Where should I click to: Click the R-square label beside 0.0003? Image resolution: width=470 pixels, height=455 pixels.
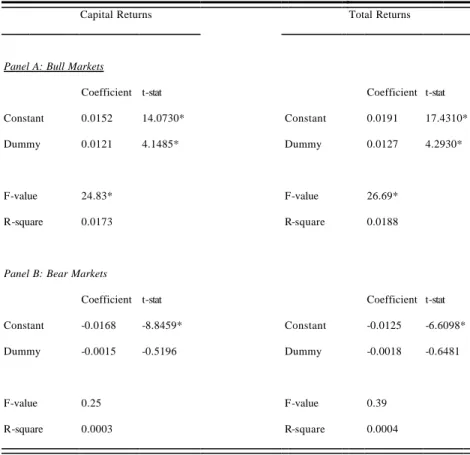tap(23, 430)
